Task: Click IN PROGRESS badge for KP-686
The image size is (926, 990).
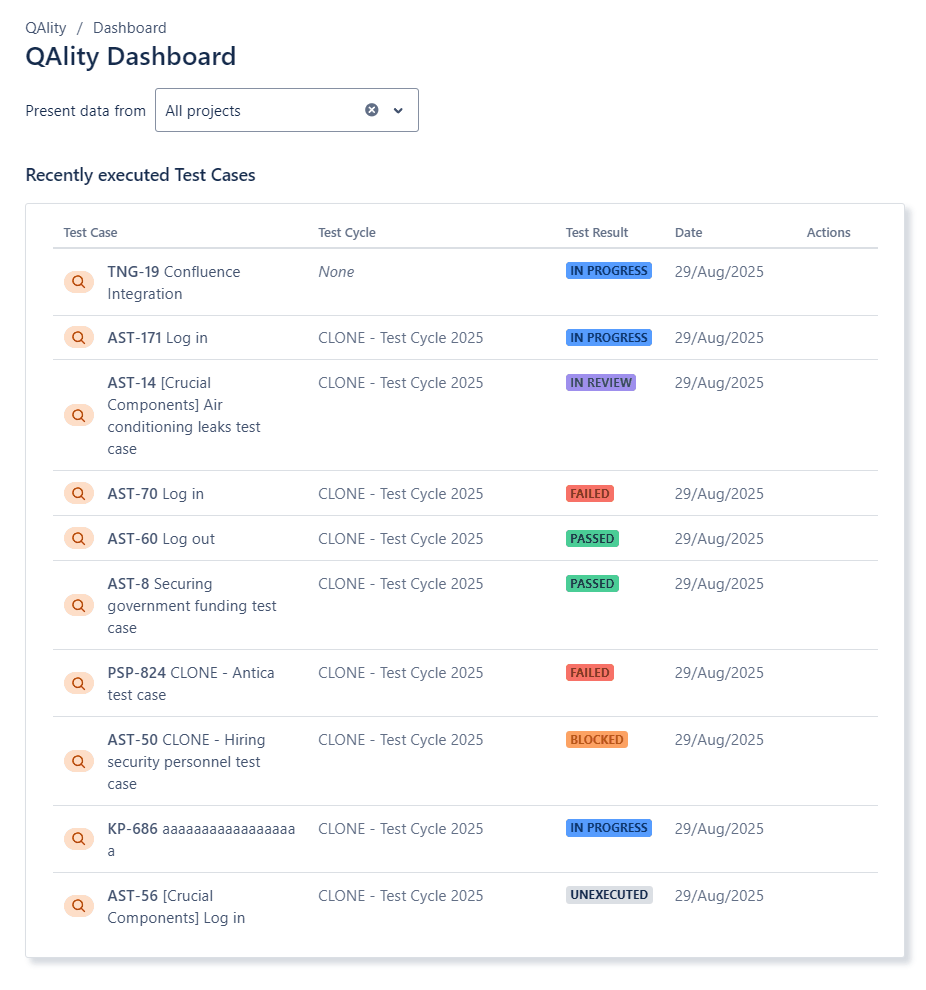Action: pos(608,827)
